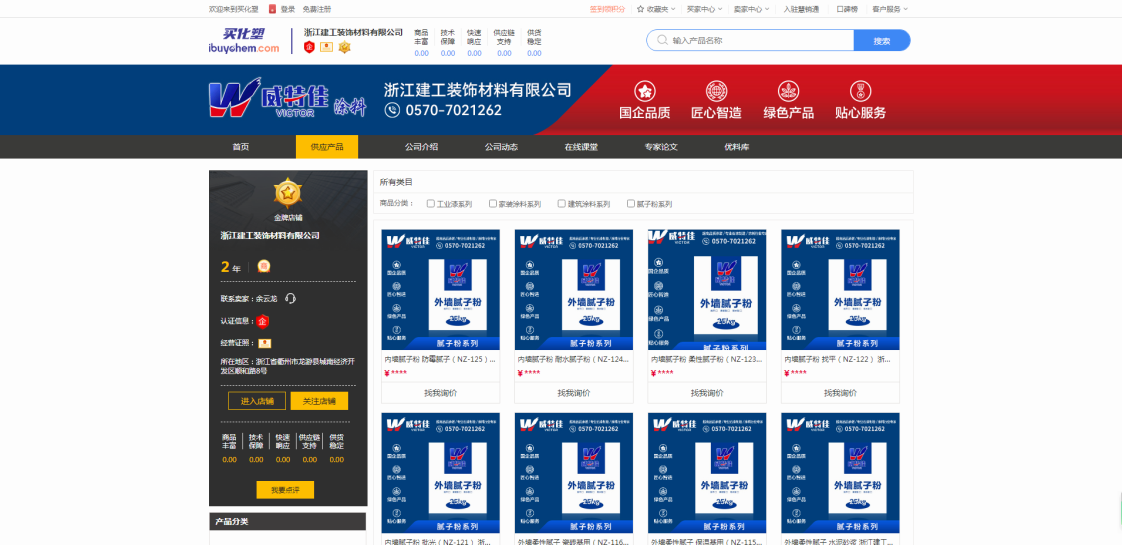1122x545 pixels.
Task: Click the blue 搜索 button
Action: pos(882,41)
